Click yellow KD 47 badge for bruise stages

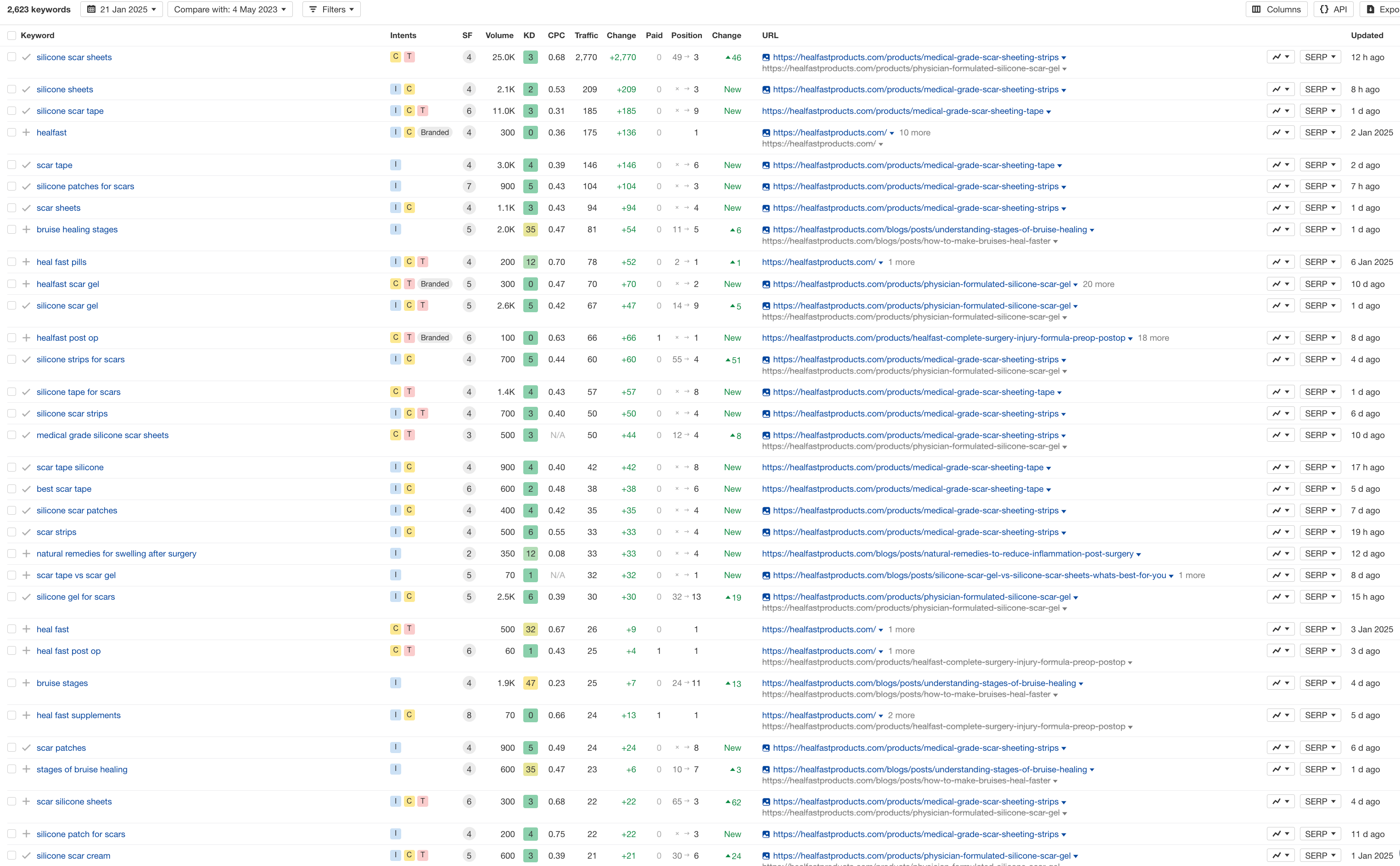530,683
